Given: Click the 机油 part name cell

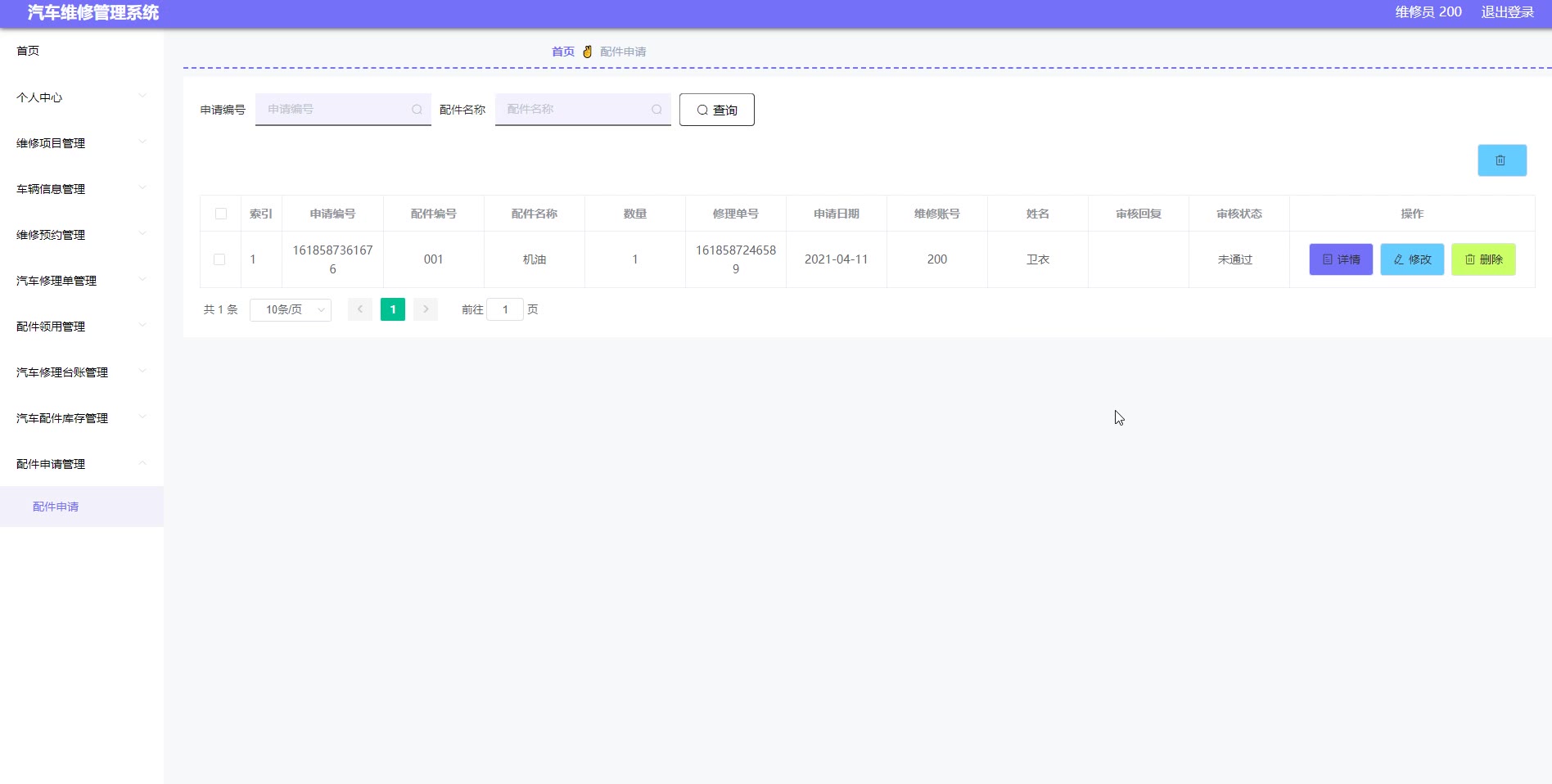Looking at the screenshot, I should pyautogui.click(x=535, y=259).
